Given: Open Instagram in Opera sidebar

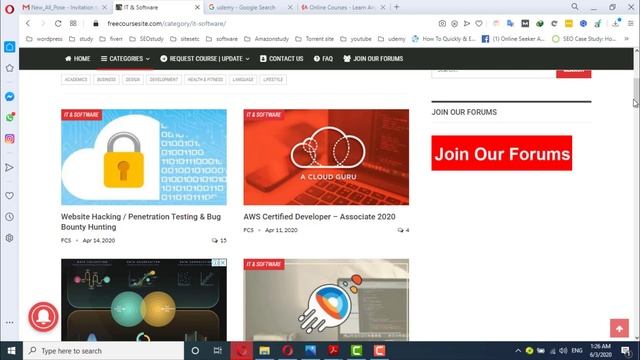Looking at the screenshot, I should (x=10, y=139).
